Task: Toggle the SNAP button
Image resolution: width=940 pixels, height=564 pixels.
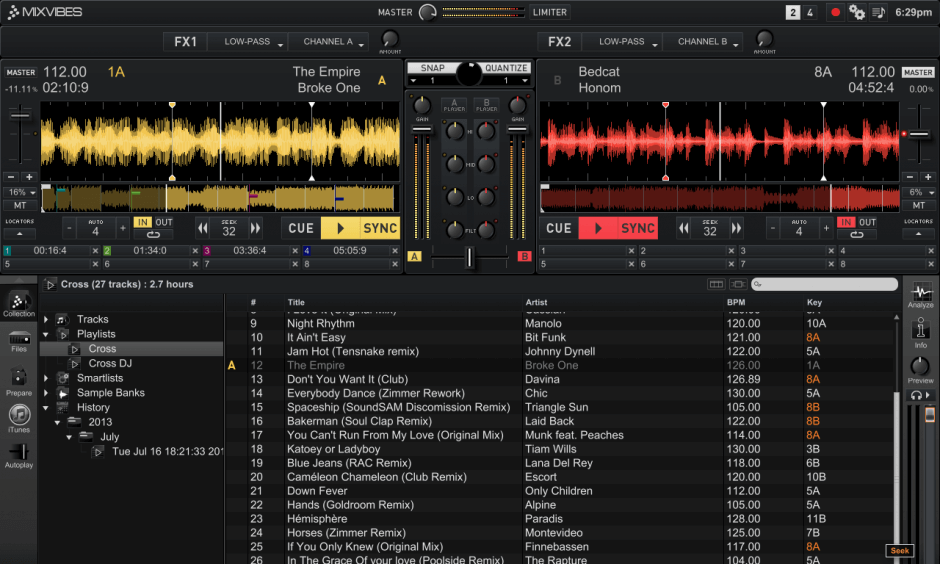Action: 432,68
